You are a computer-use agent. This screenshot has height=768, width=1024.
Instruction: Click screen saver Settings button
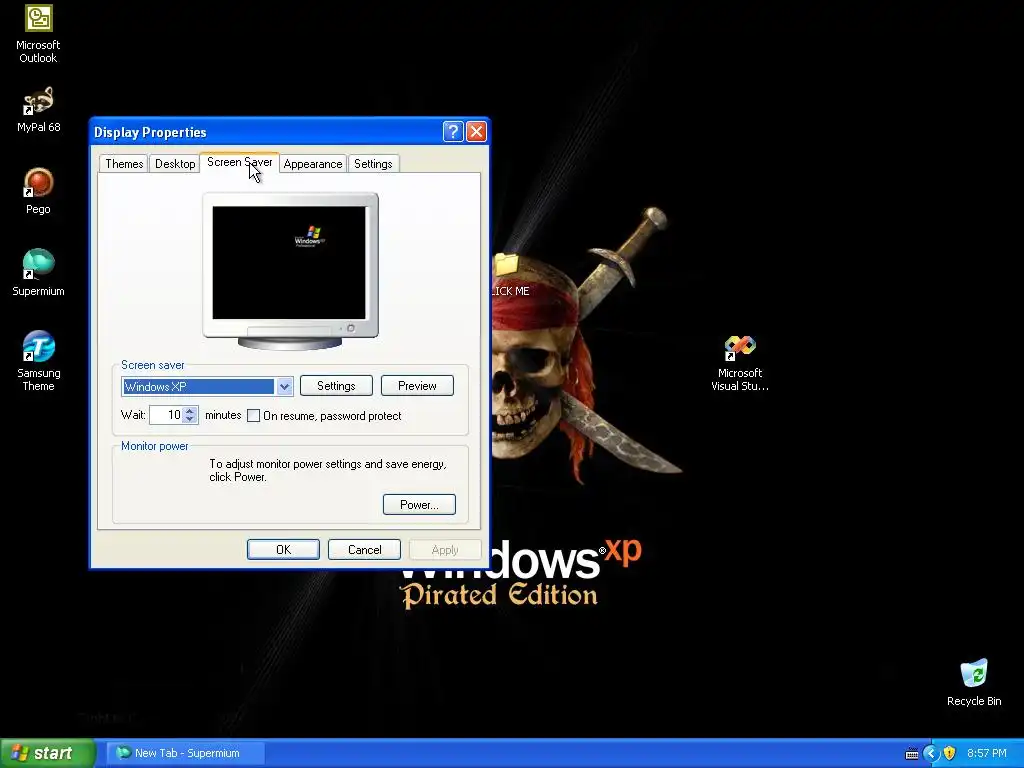pyautogui.click(x=336, y=386)
